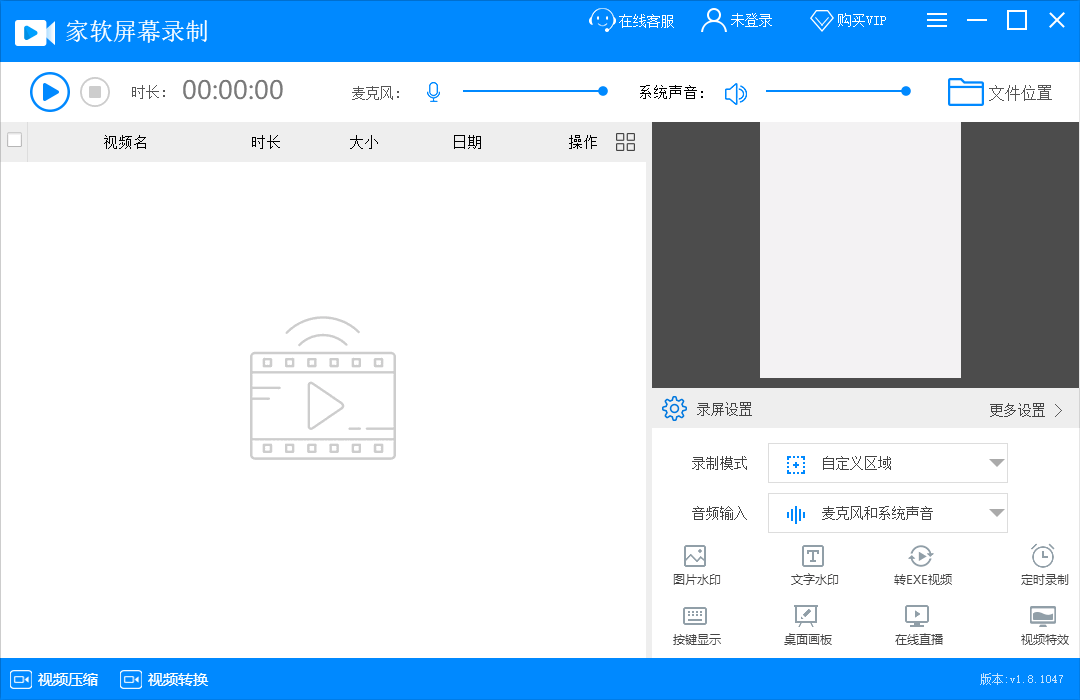Open 定时录制 scheduled recording

tap(1044, 566)
